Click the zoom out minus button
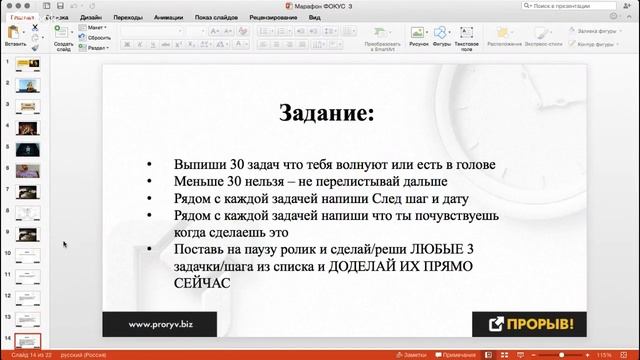The image size is (640, 360). tap(533, 355)
